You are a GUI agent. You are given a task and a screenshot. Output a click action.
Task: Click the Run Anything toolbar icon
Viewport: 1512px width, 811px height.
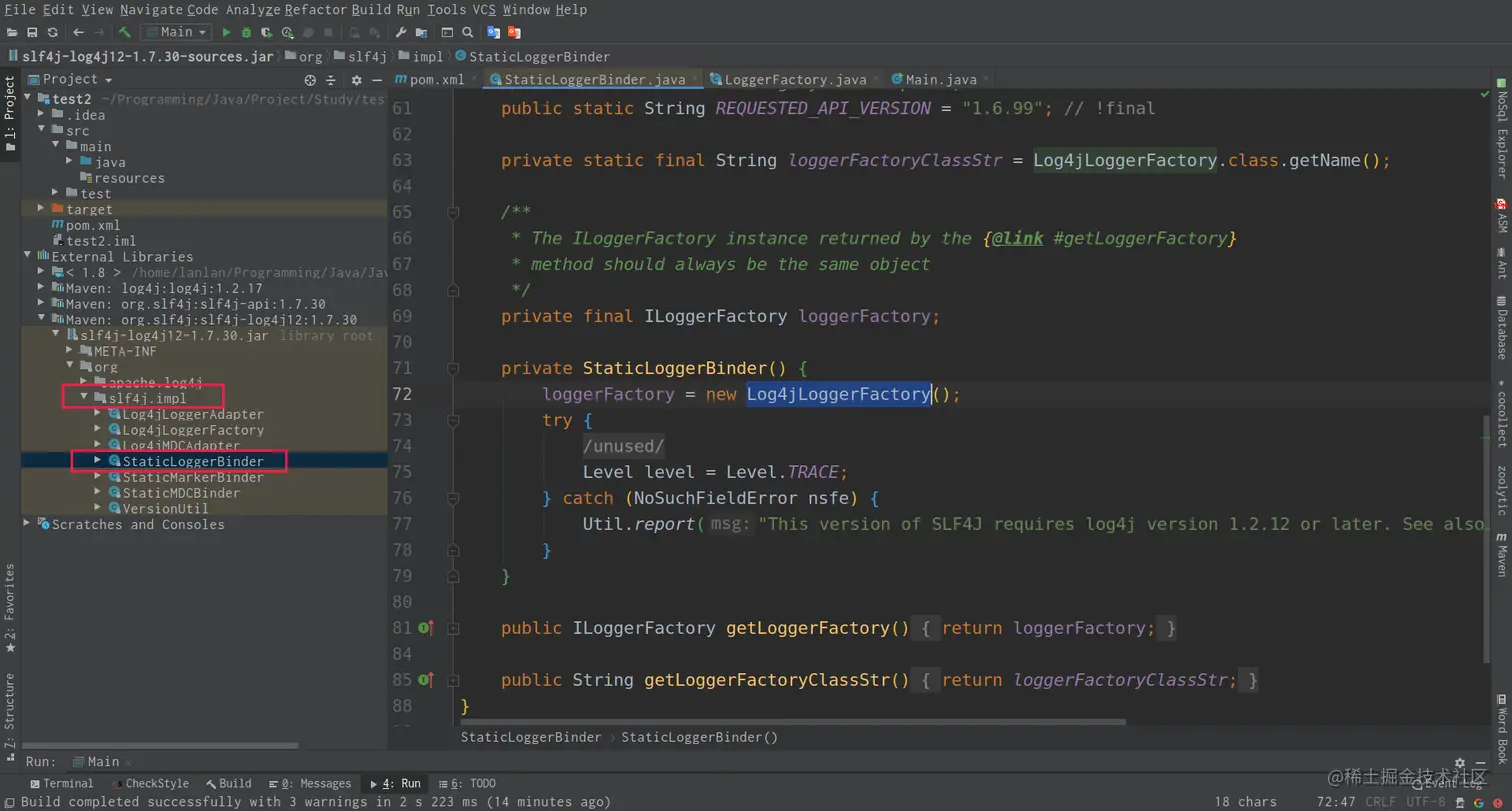point(447,33)
